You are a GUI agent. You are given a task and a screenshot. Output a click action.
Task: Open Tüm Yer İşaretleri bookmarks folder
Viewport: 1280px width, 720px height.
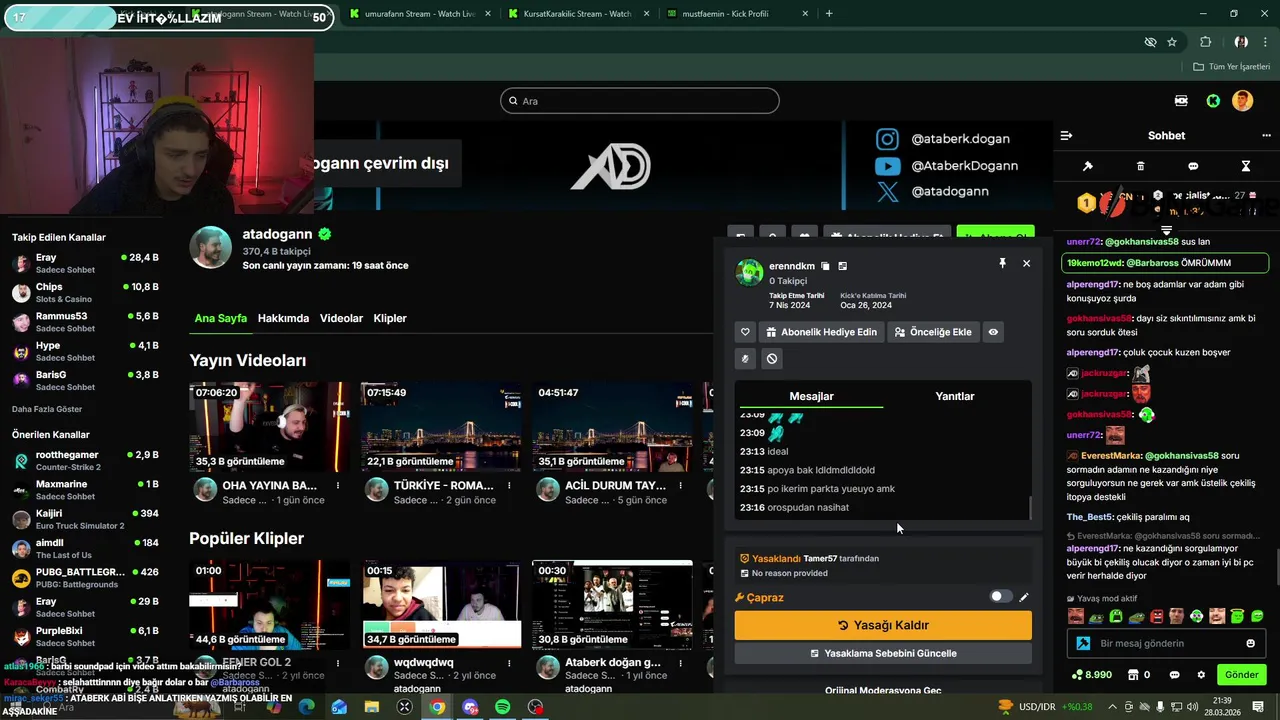[1232, 67]
